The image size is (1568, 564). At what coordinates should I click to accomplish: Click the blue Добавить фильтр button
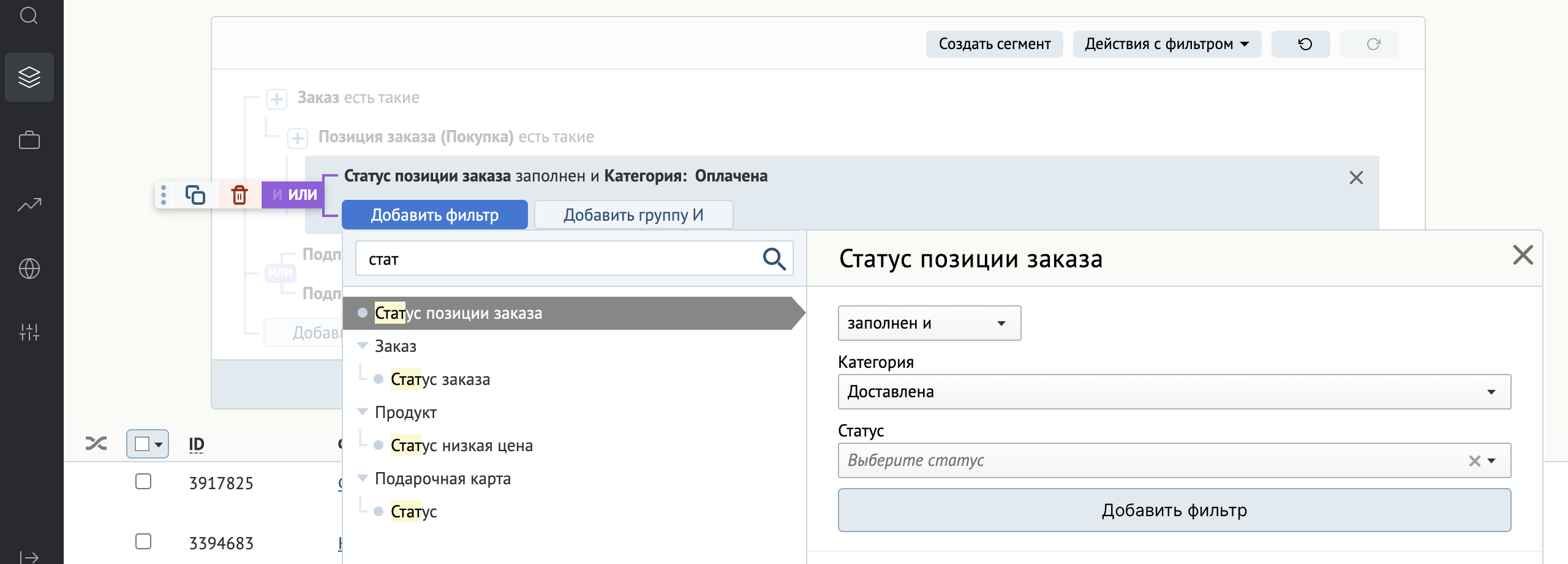point(434,215)
